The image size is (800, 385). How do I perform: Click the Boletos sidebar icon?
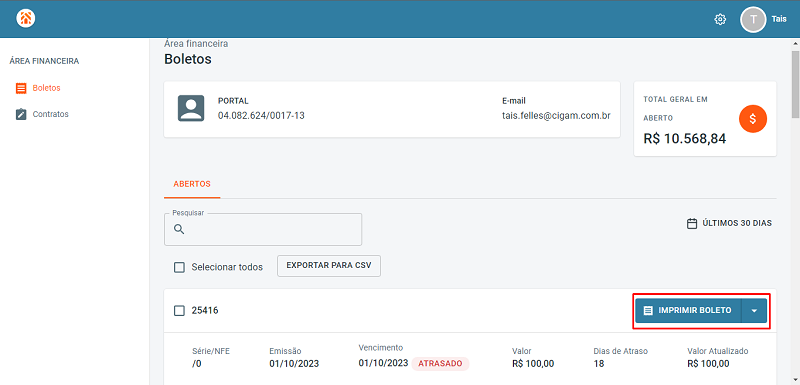tap(21, 88)
